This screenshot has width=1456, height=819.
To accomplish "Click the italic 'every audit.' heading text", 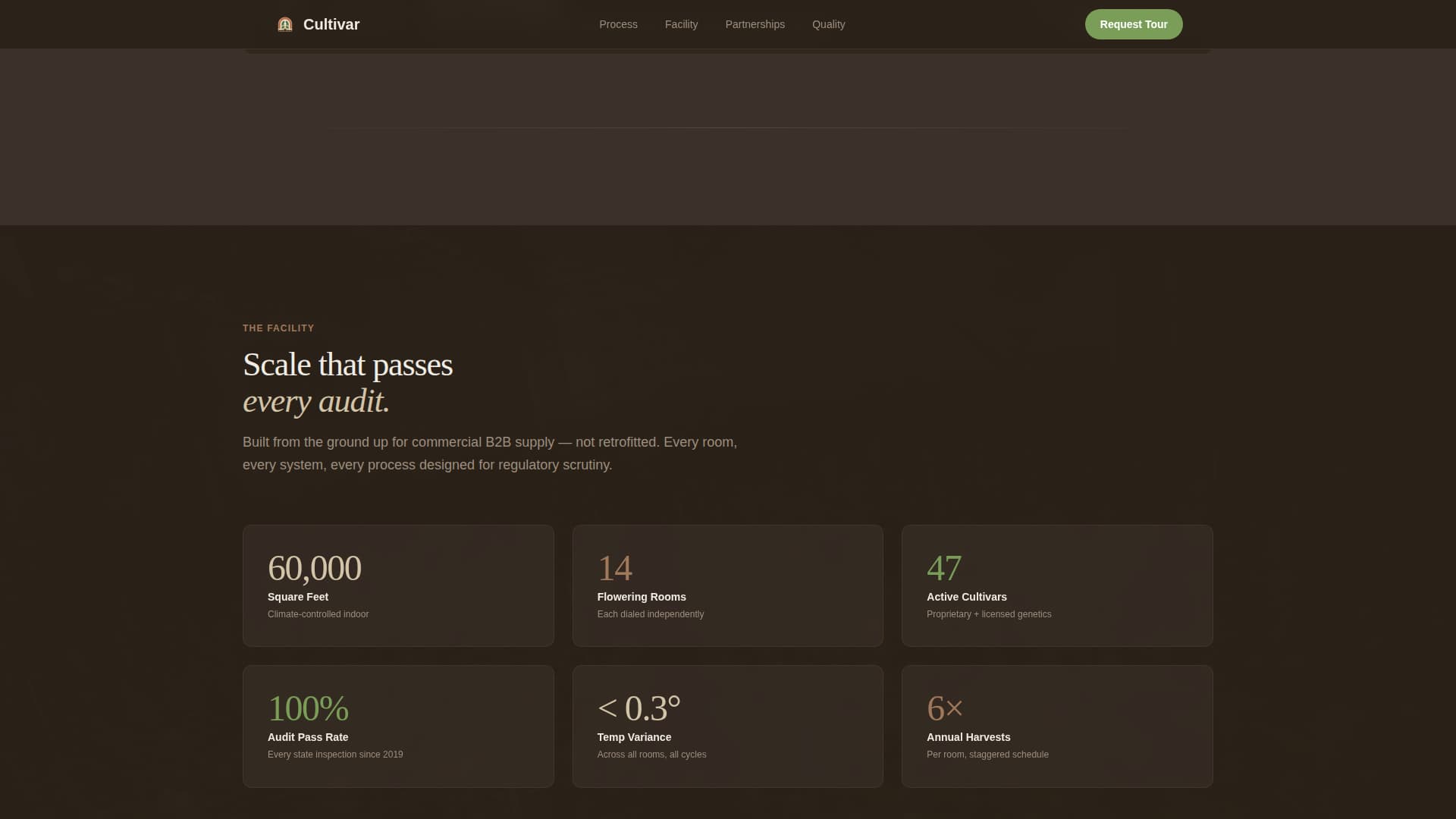I will point(316,401).
